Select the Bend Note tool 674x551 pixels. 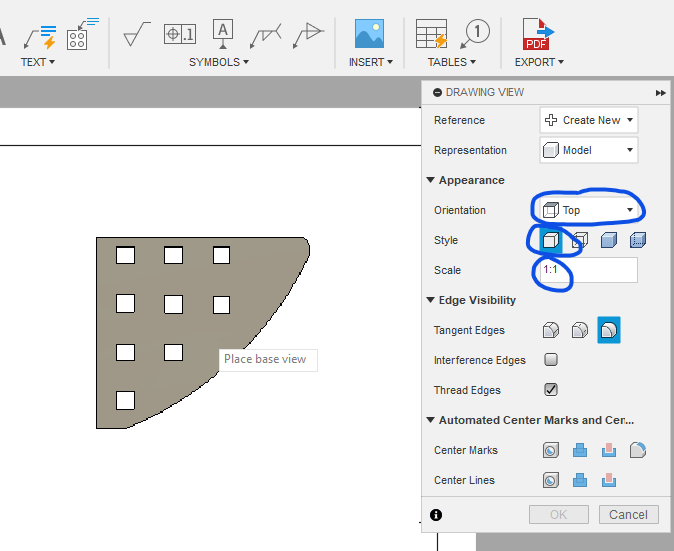point(82,34)
